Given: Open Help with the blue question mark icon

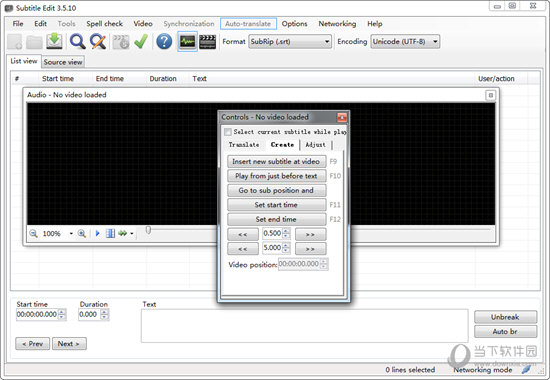Looking at the screenshot, I should point(164,41).
